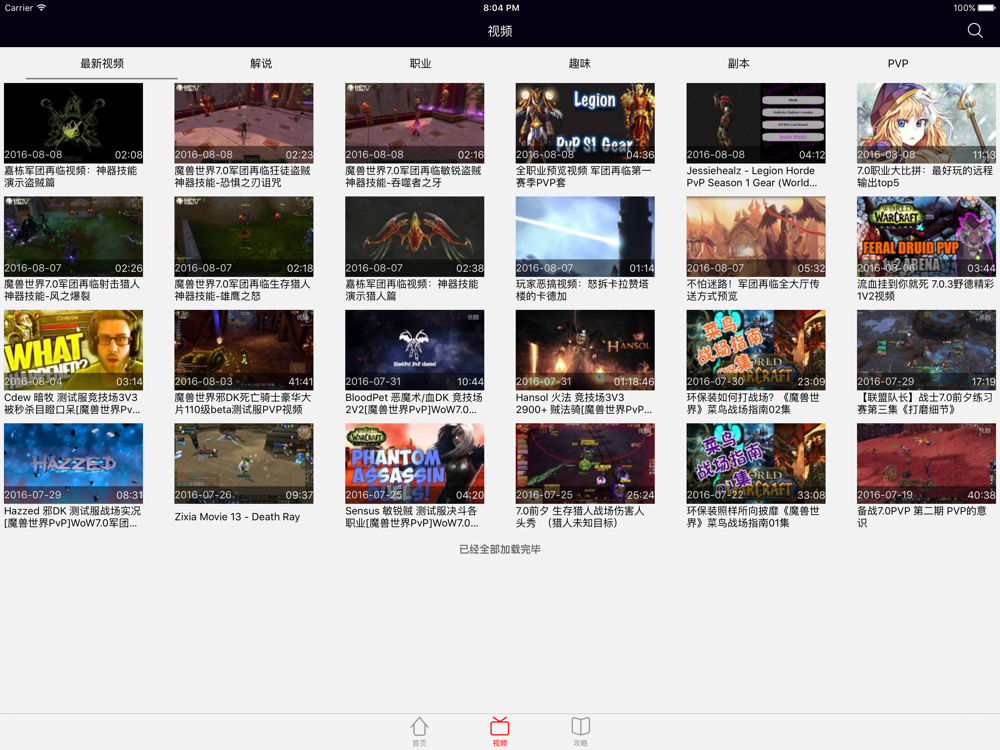Viewport: 1000px width, 750px height.
Task: Open title '流血挂到你就死 7.0.3野德精彩1V2视频'
Action: click(925, 290)
